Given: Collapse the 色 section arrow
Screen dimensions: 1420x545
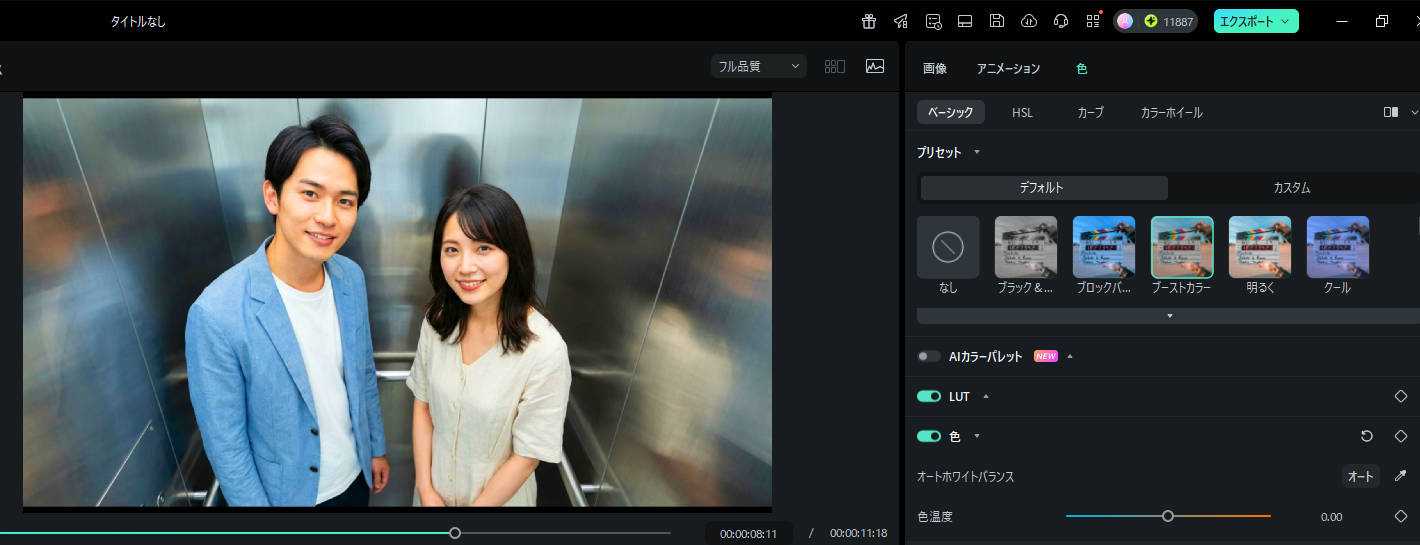Looking at the screenshot, I should tap(977, 436).
